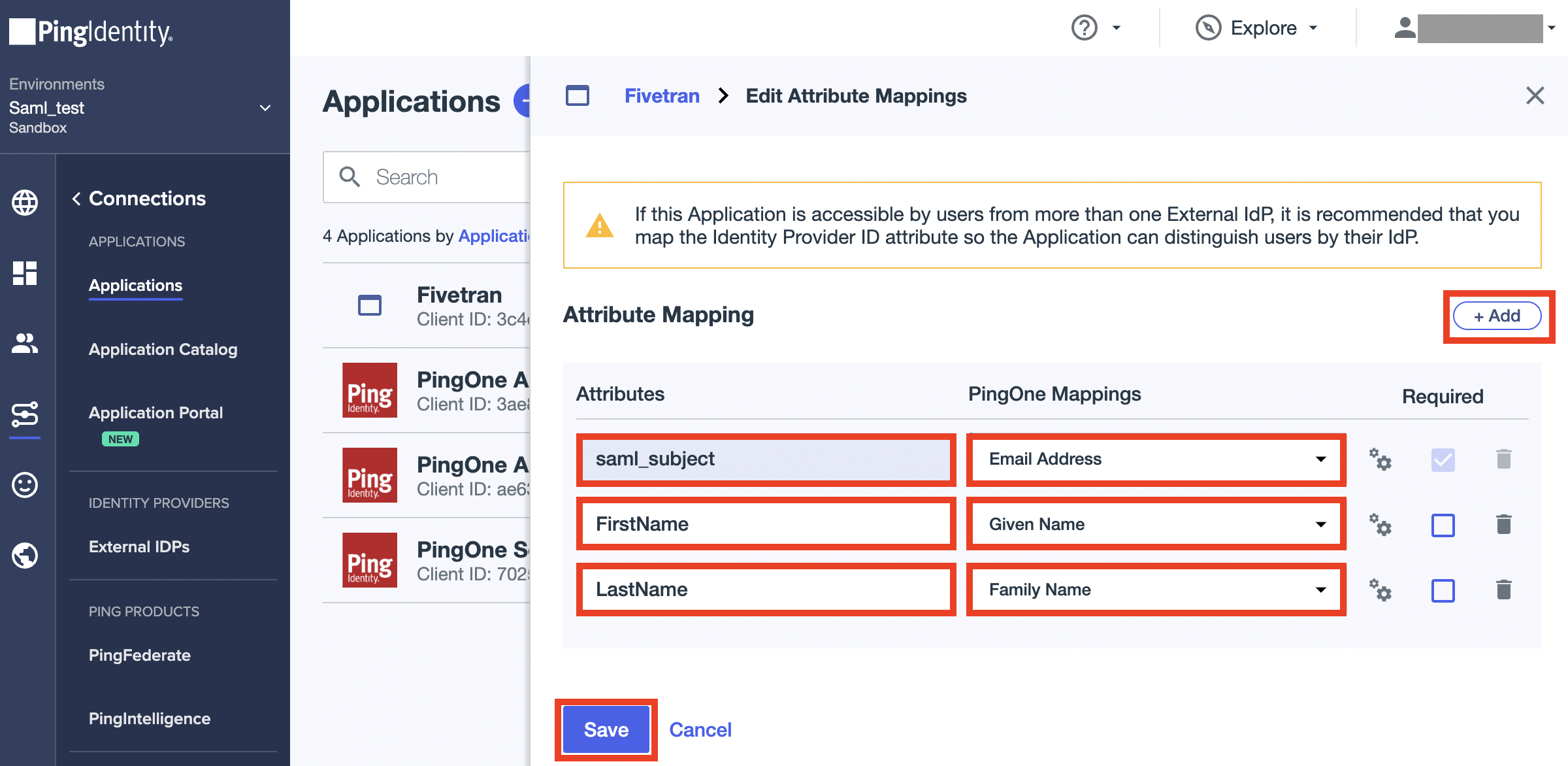Open the users/identities sidebar icon
1568x766 pixels.
point(25,343)
